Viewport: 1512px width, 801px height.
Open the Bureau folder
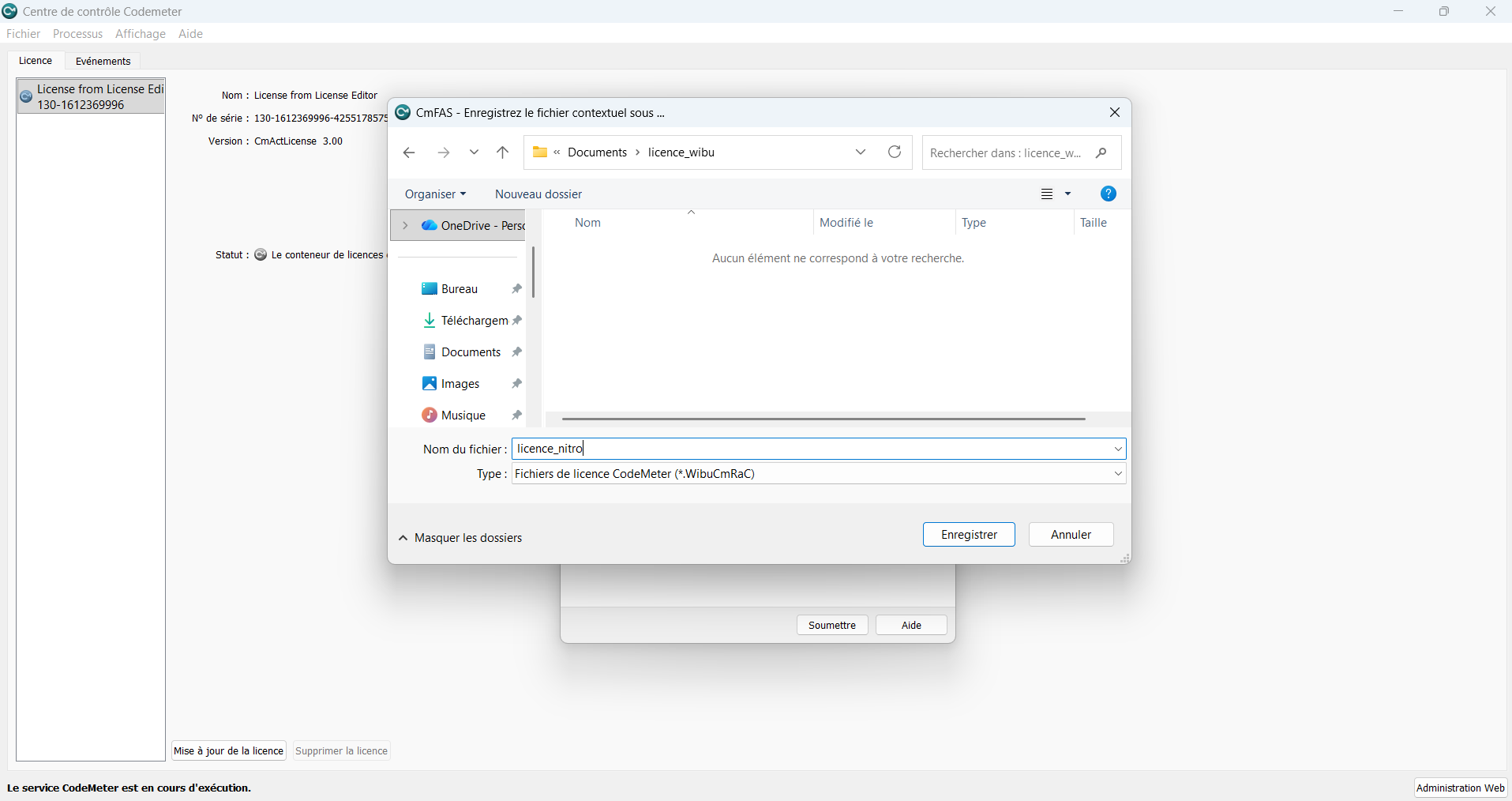click(459, 289)
